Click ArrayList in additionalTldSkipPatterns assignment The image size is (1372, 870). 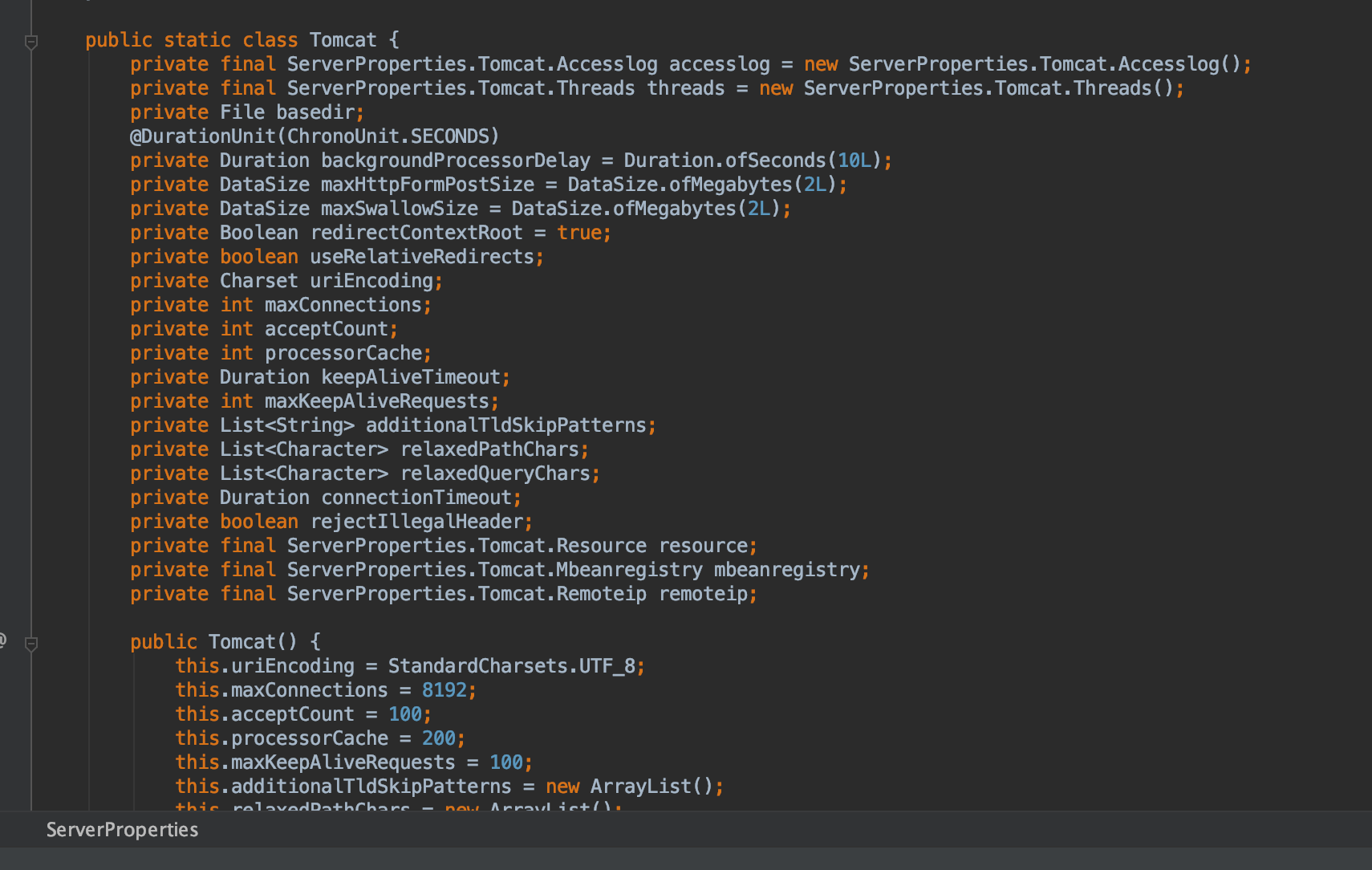tap(640, 787)
